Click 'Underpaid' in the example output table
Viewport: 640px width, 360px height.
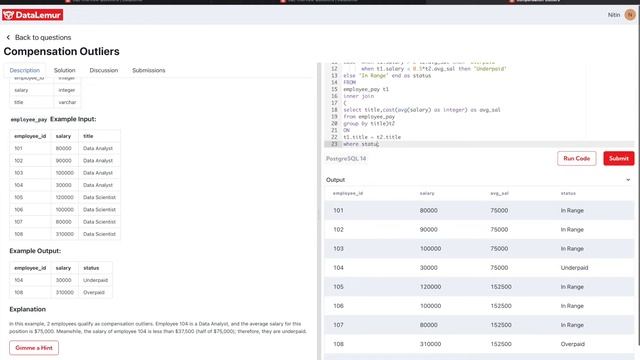click(x=96, y=280)
